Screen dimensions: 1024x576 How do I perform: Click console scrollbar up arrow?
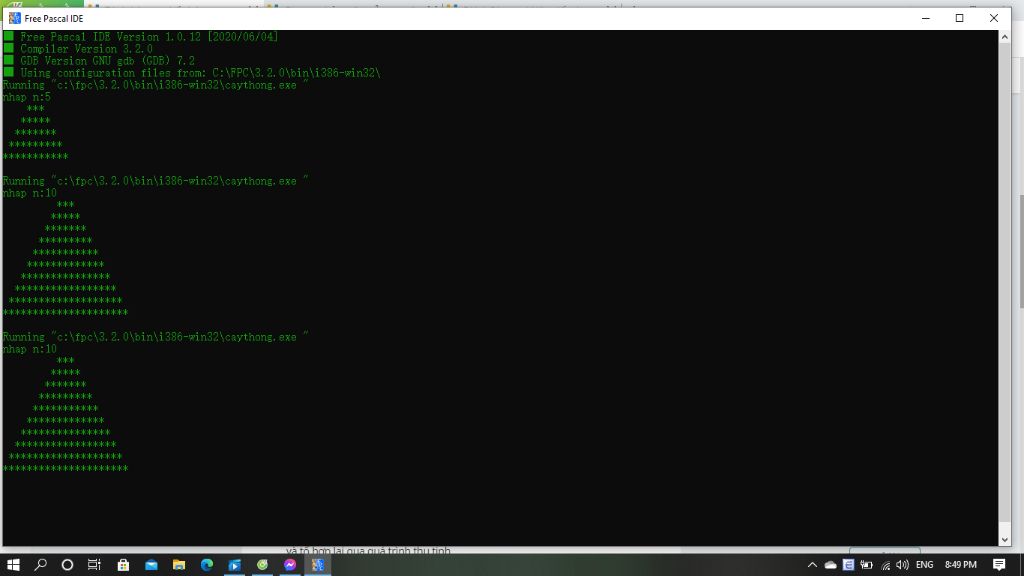coord(1004,37)
